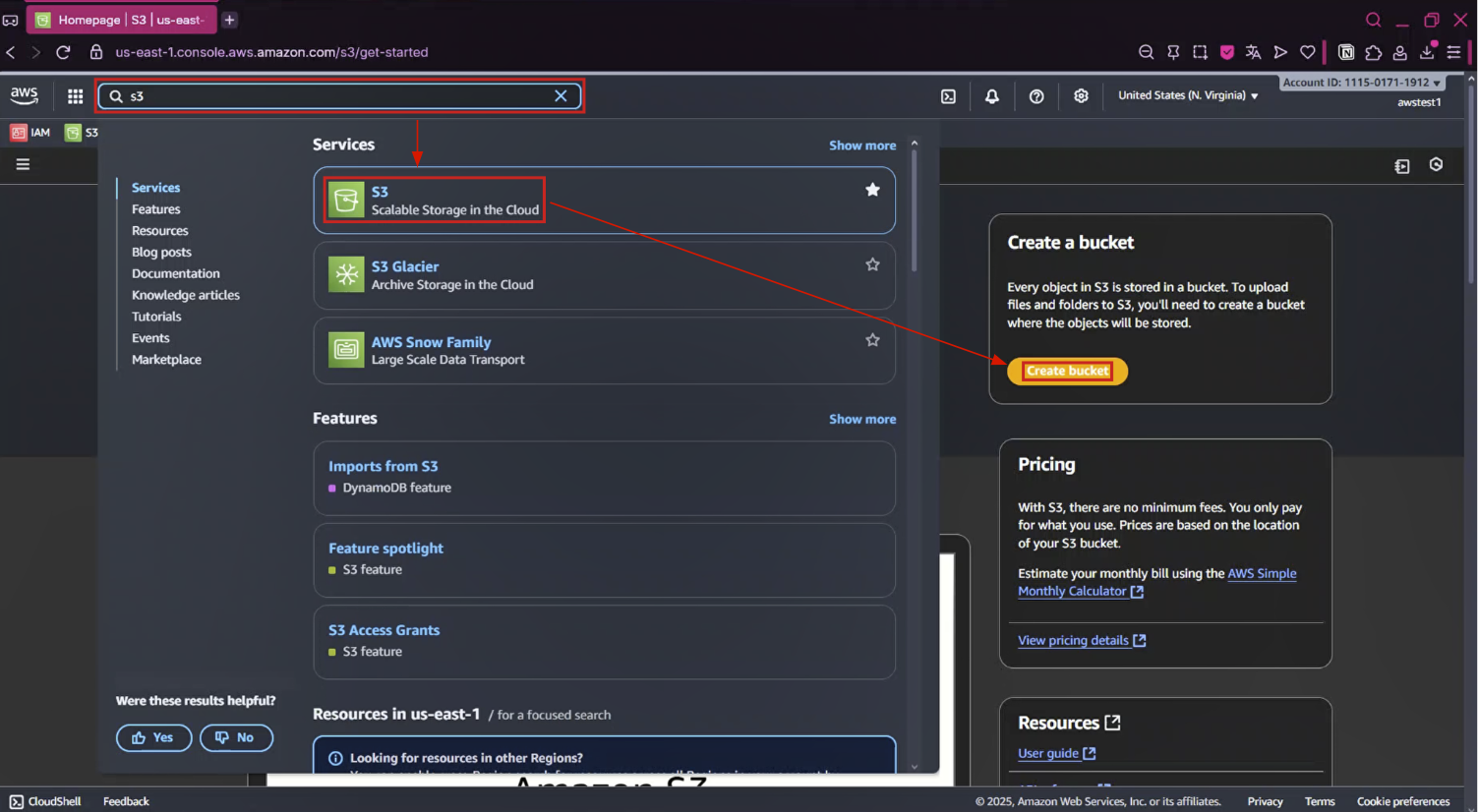
Task: Reload the page with browser refresh icon
Action: click(x=63, y=52)
